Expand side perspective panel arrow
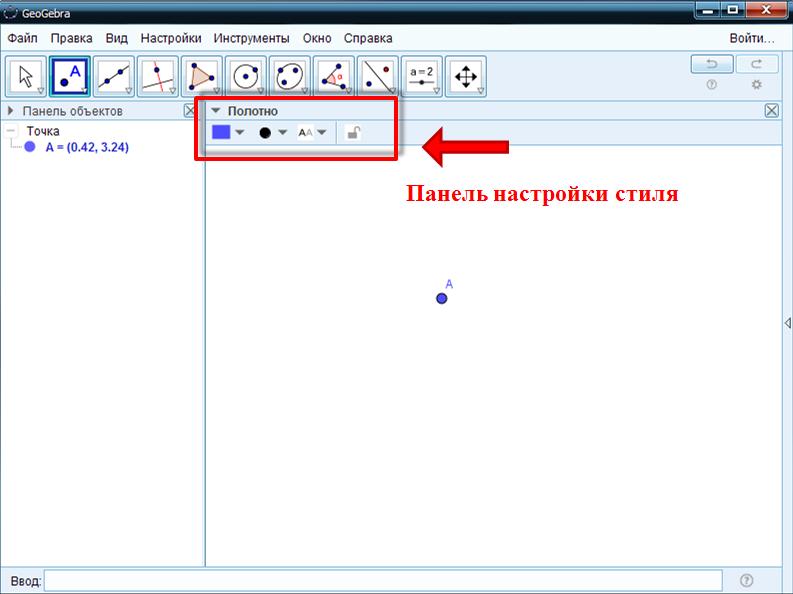This screenshot has width=793, height=594. [787, 323]
